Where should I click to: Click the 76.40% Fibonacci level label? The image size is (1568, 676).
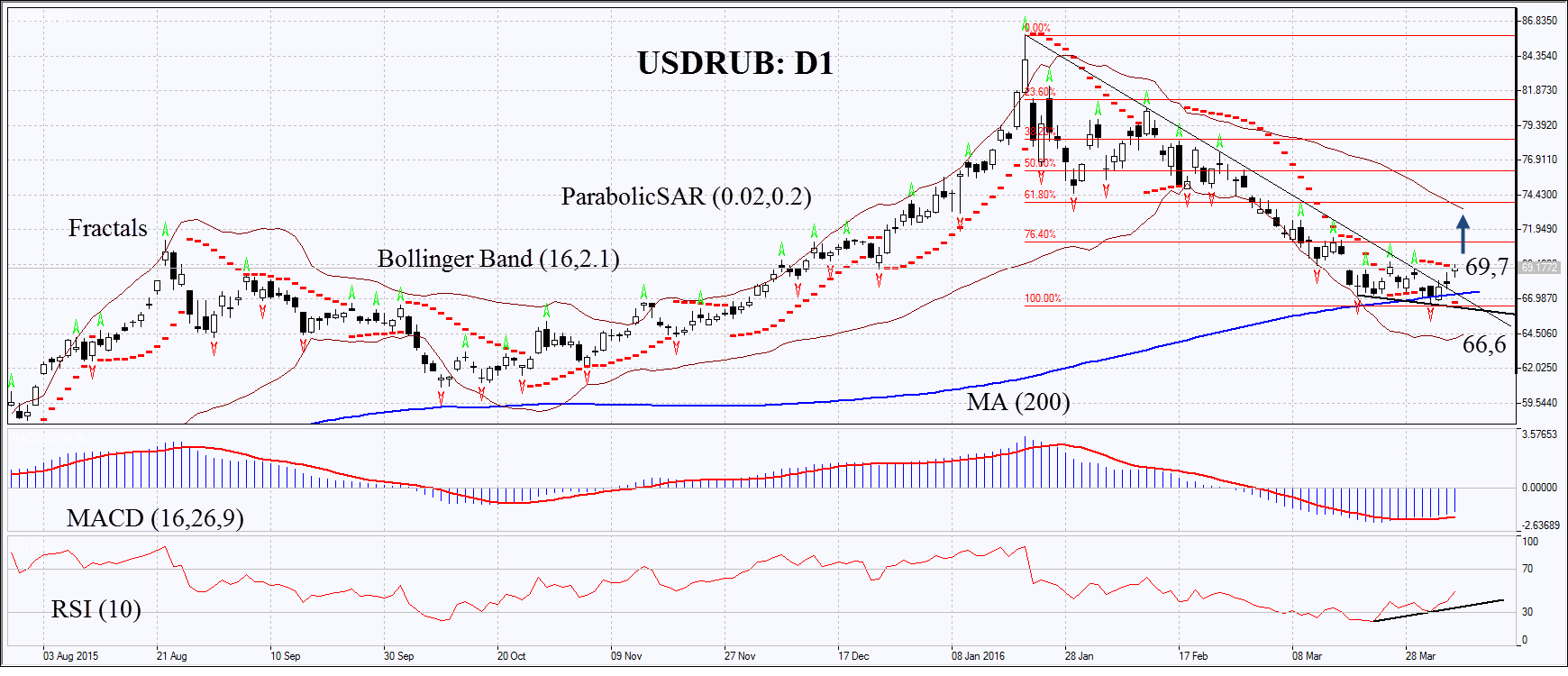tap(1040, 234)
